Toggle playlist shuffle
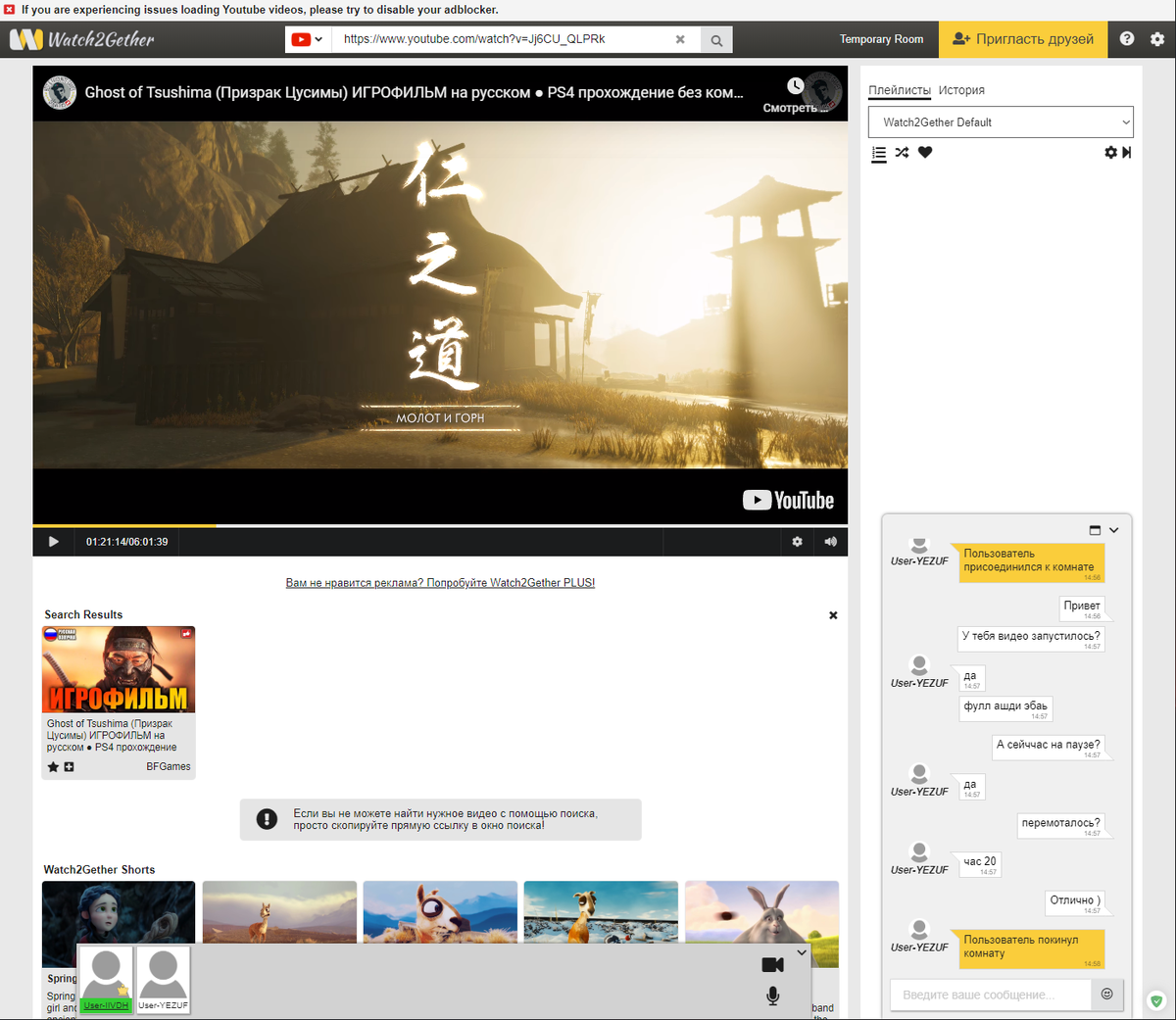1176x1020 pixels. pos(902,153)
